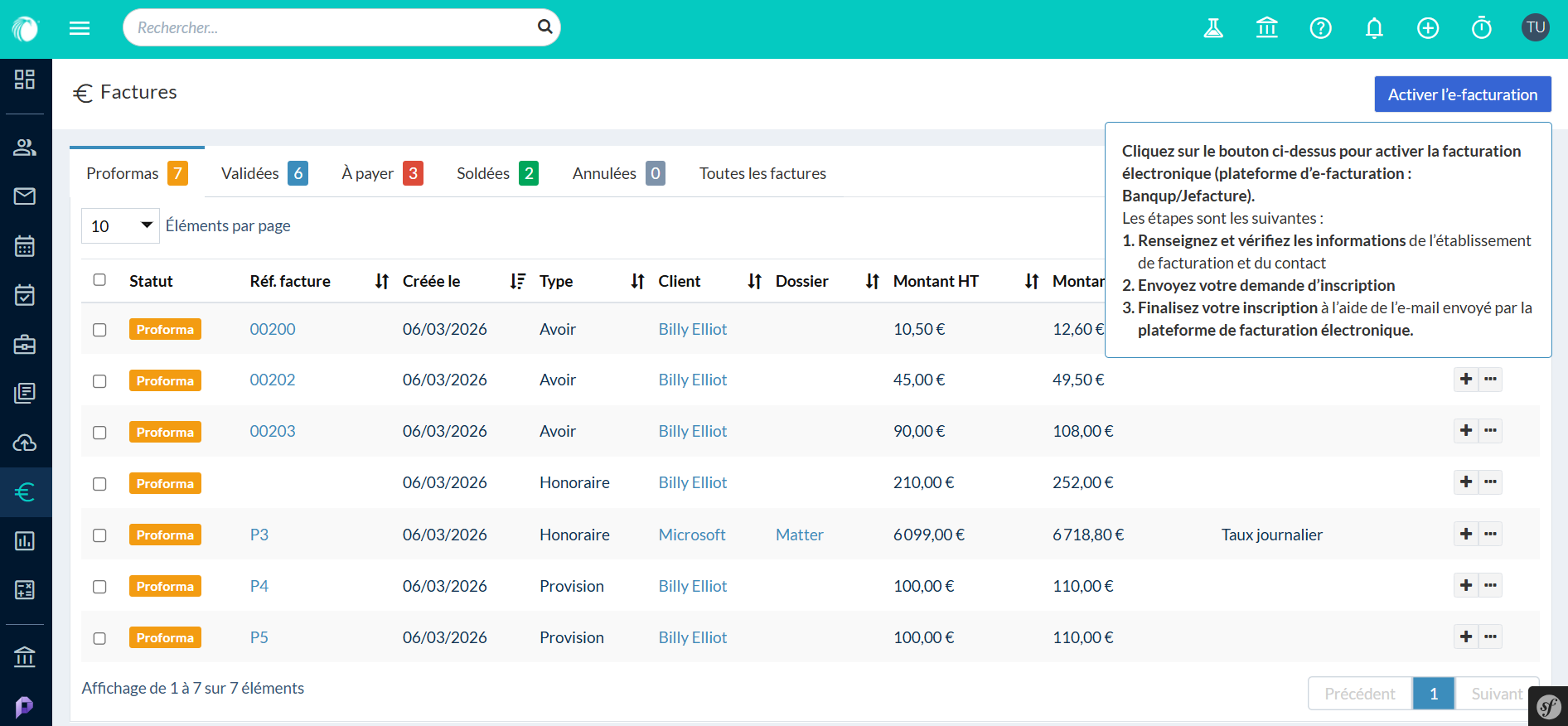The width and height of the screenshot is (1568, 726).
Task: Open the mail envelope icon in sidebar
Action: coord(25,196)
